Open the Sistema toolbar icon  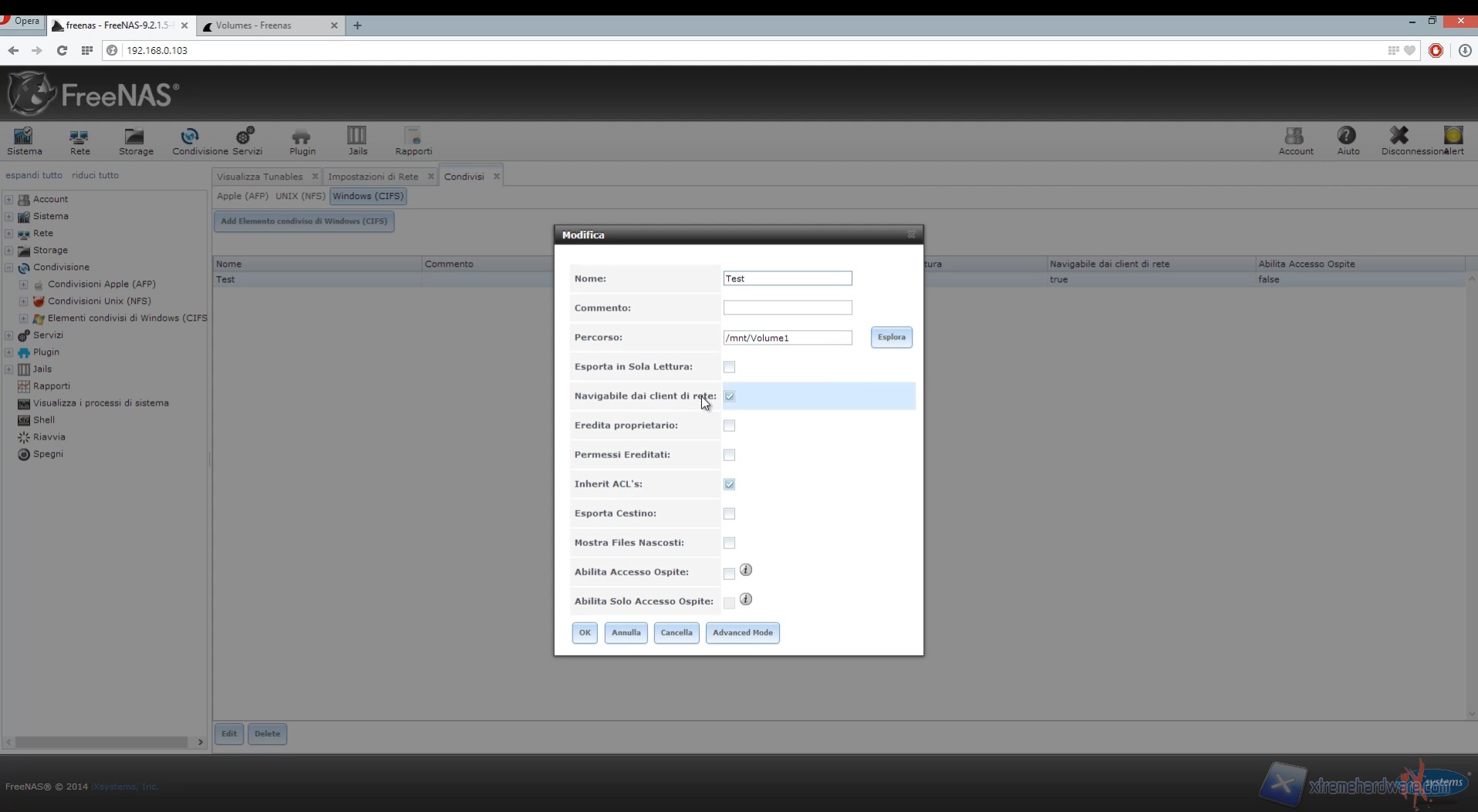tap(24, 140)
